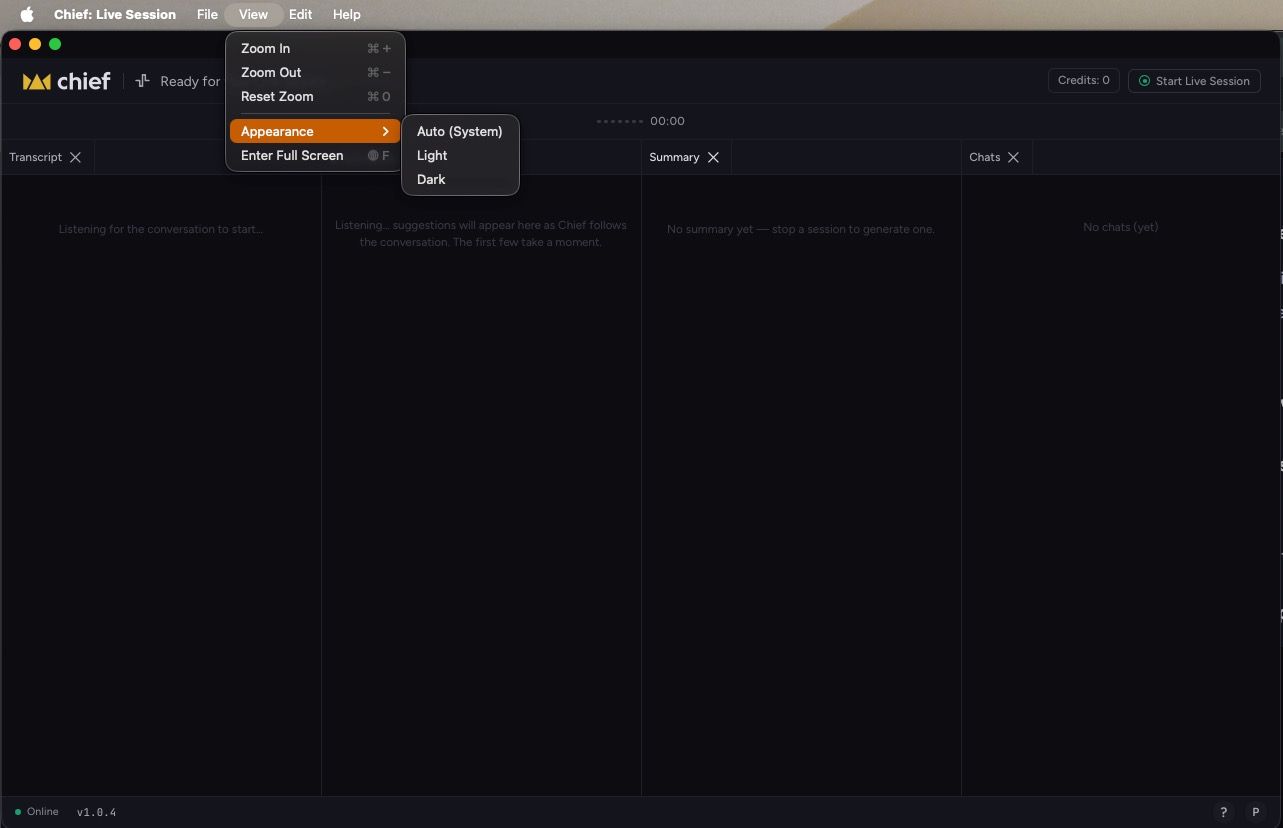Set appearance to Auto (System)

460,131
